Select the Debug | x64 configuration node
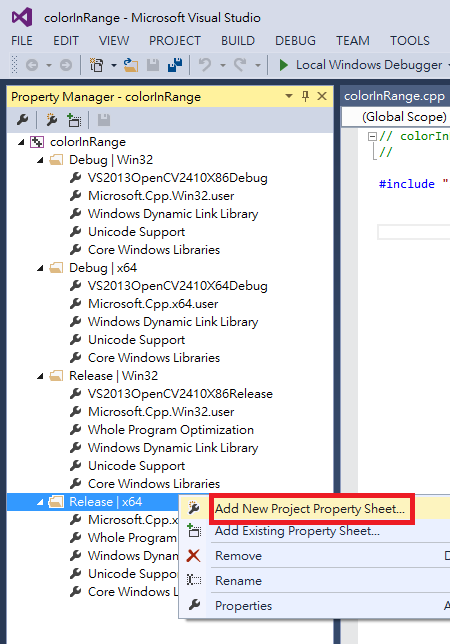 [x=103, y=268]
